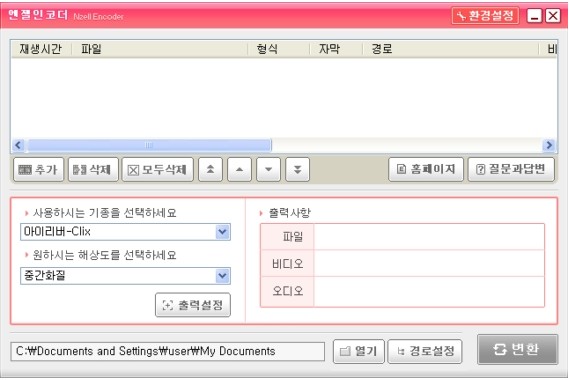
Task: Click the 열기 open folder button
Action: click(359, 351)
